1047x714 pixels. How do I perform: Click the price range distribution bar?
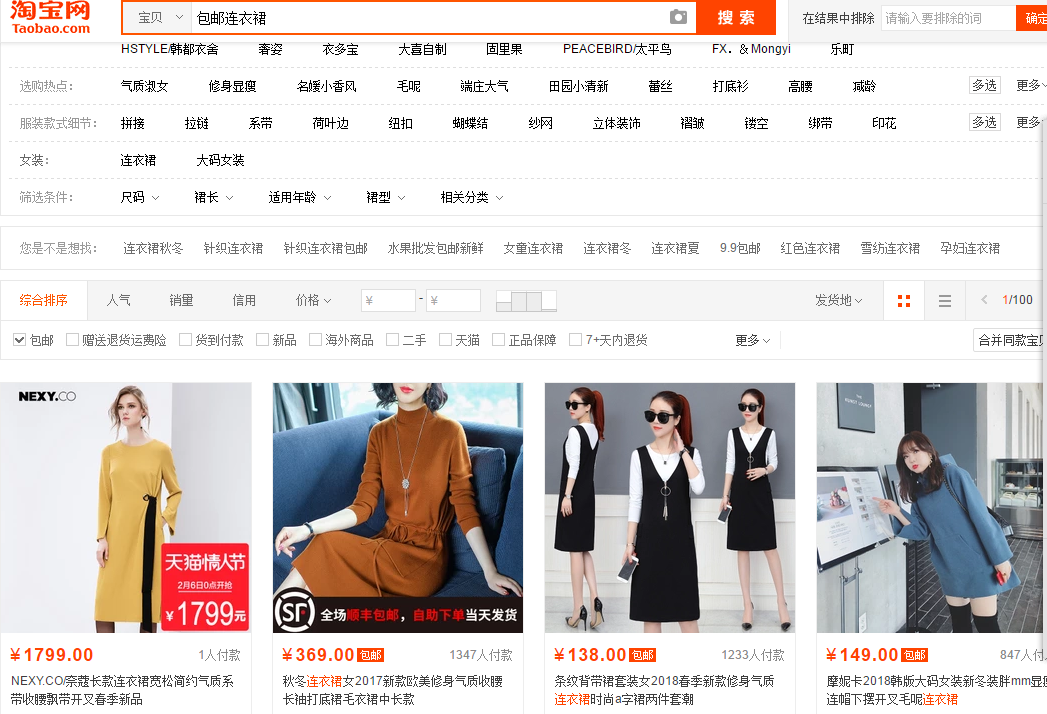click(526, 300)
